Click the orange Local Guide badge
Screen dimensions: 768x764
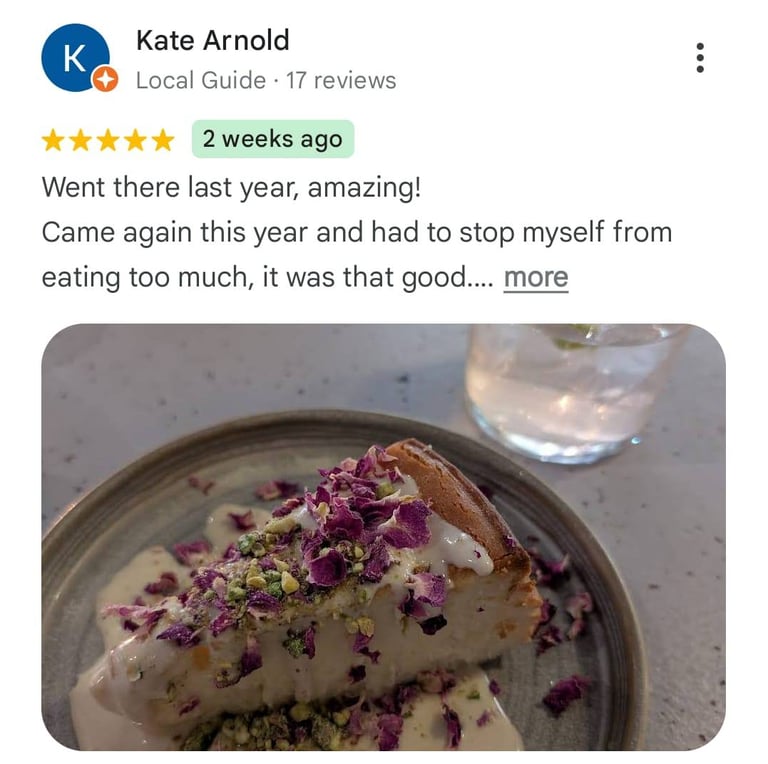106,78
